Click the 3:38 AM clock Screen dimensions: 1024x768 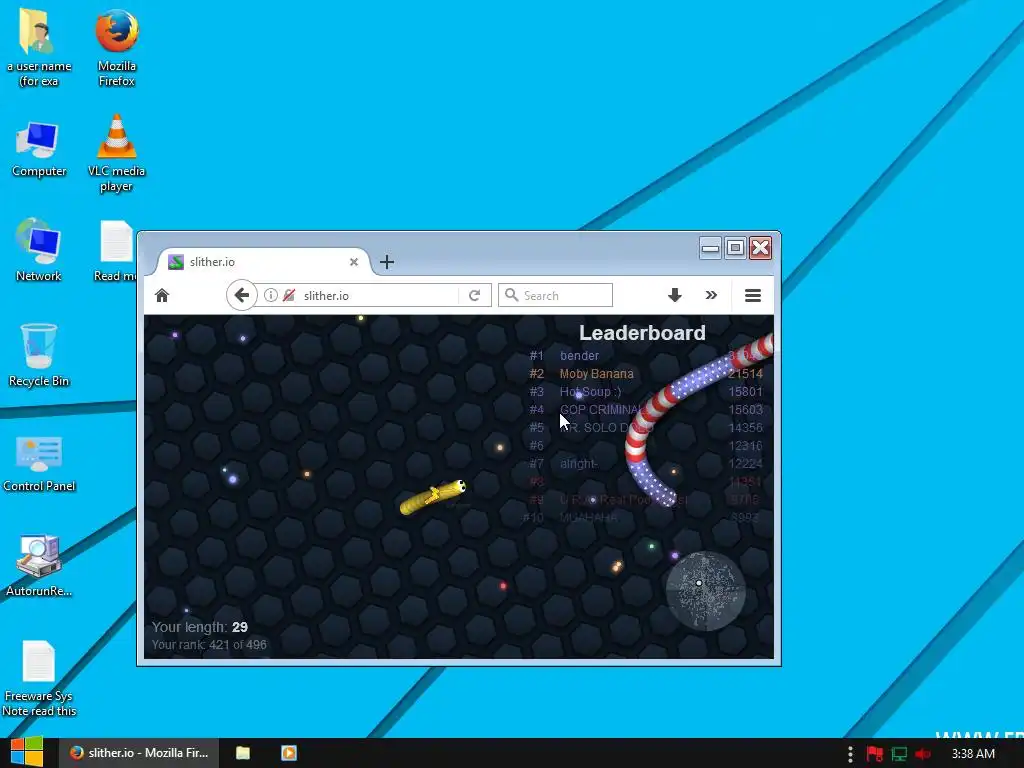(x=973, y=754)
